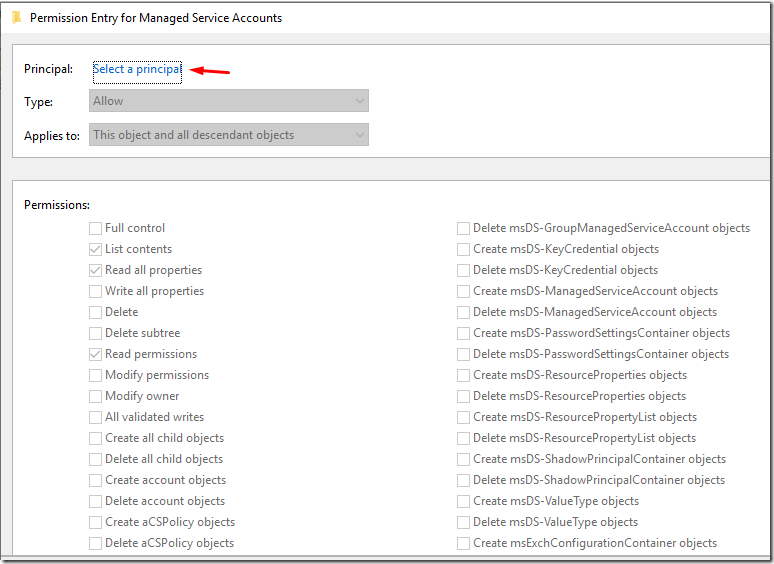
Task: Check Create msDS-ResourceProperties objects
Action: [463, 375]
